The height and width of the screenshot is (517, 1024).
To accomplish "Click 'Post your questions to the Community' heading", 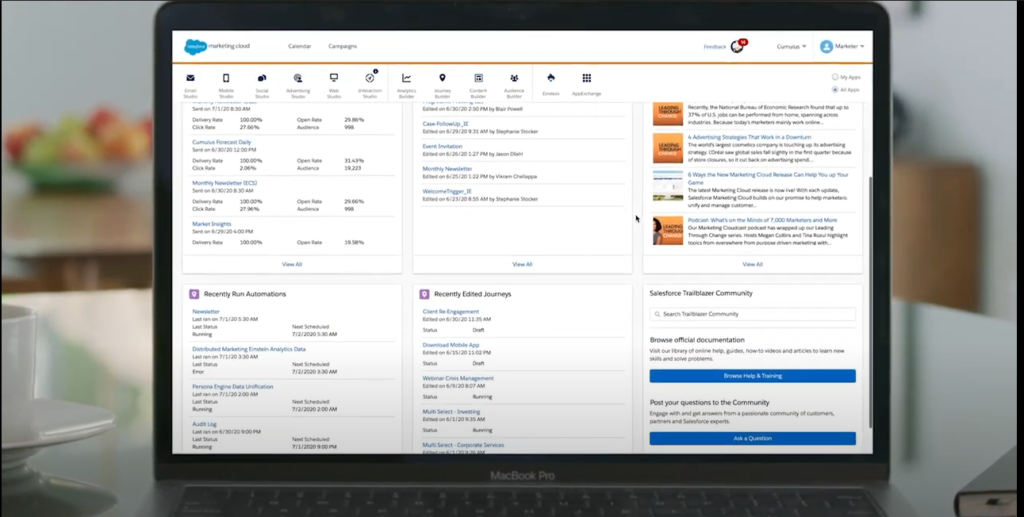I will 709,403.
